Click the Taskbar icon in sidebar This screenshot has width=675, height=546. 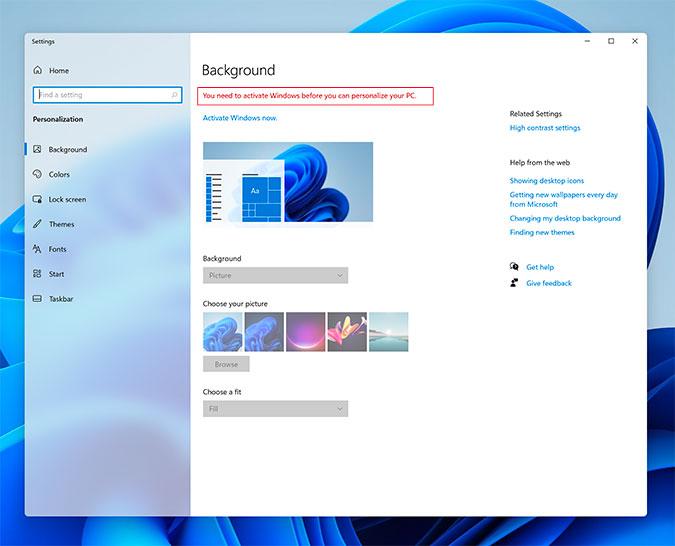38,299
